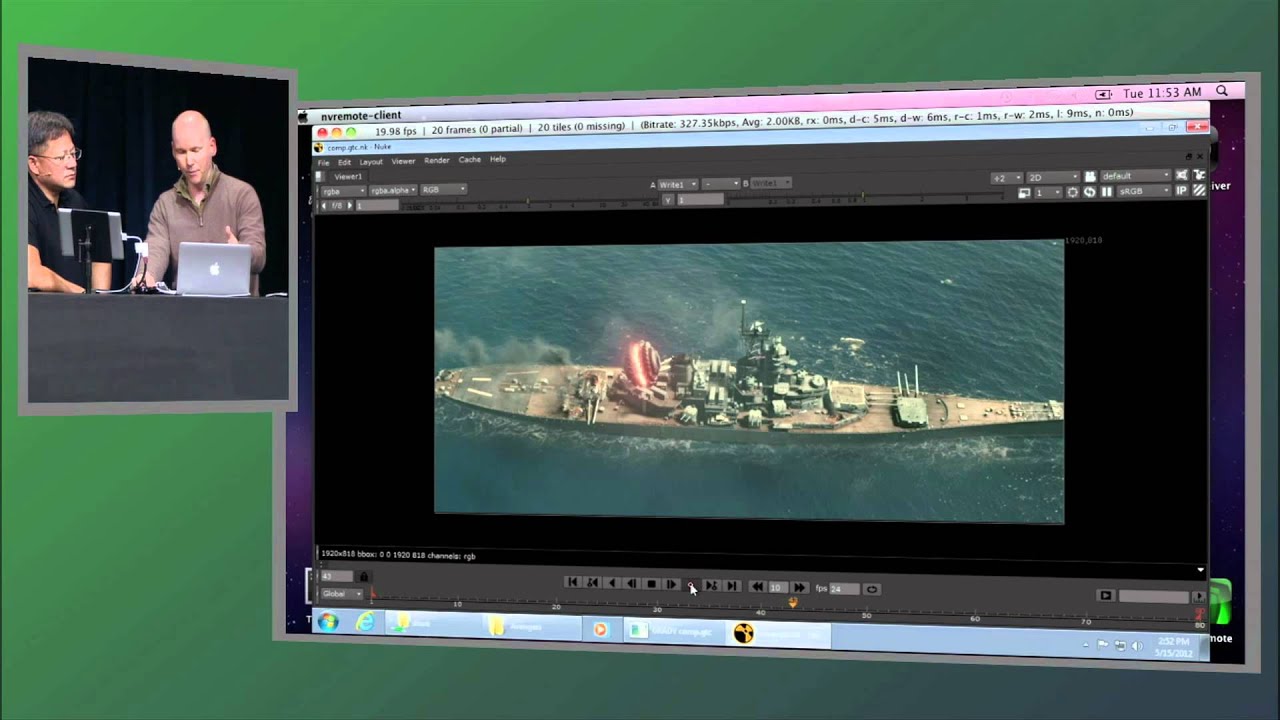Click the orange current-frame marker on timeline
This screenshot has height=720, width=1280.
[793, 602]
